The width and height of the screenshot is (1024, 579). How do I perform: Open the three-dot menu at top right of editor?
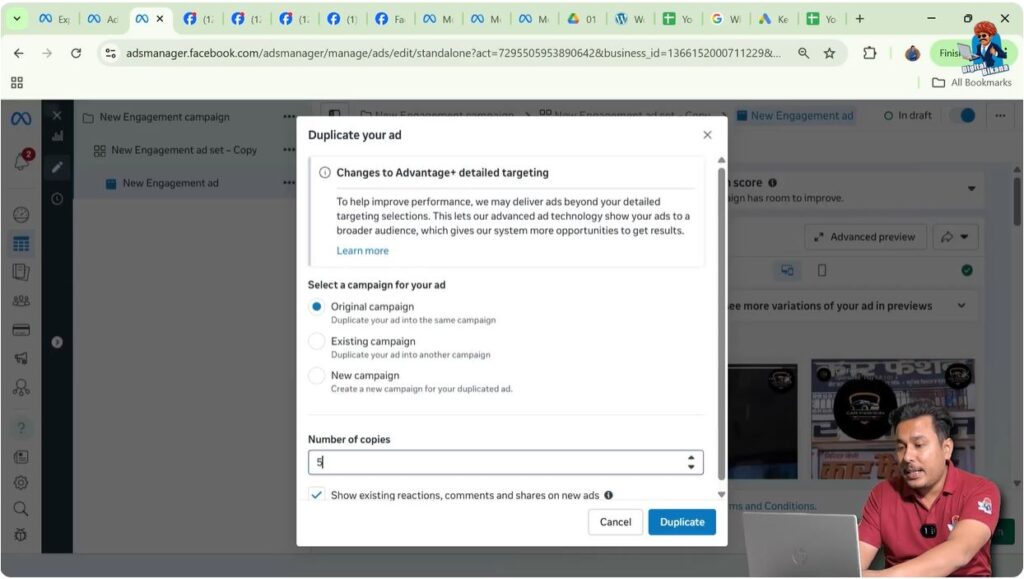pos(1000,116)
